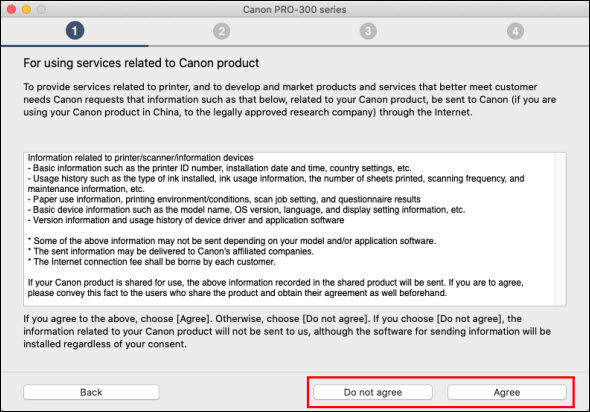The height and width of the screenshot is (412, 590).
Task: Click the blue progress line under step 1
Action: click(x=75, y=46)
